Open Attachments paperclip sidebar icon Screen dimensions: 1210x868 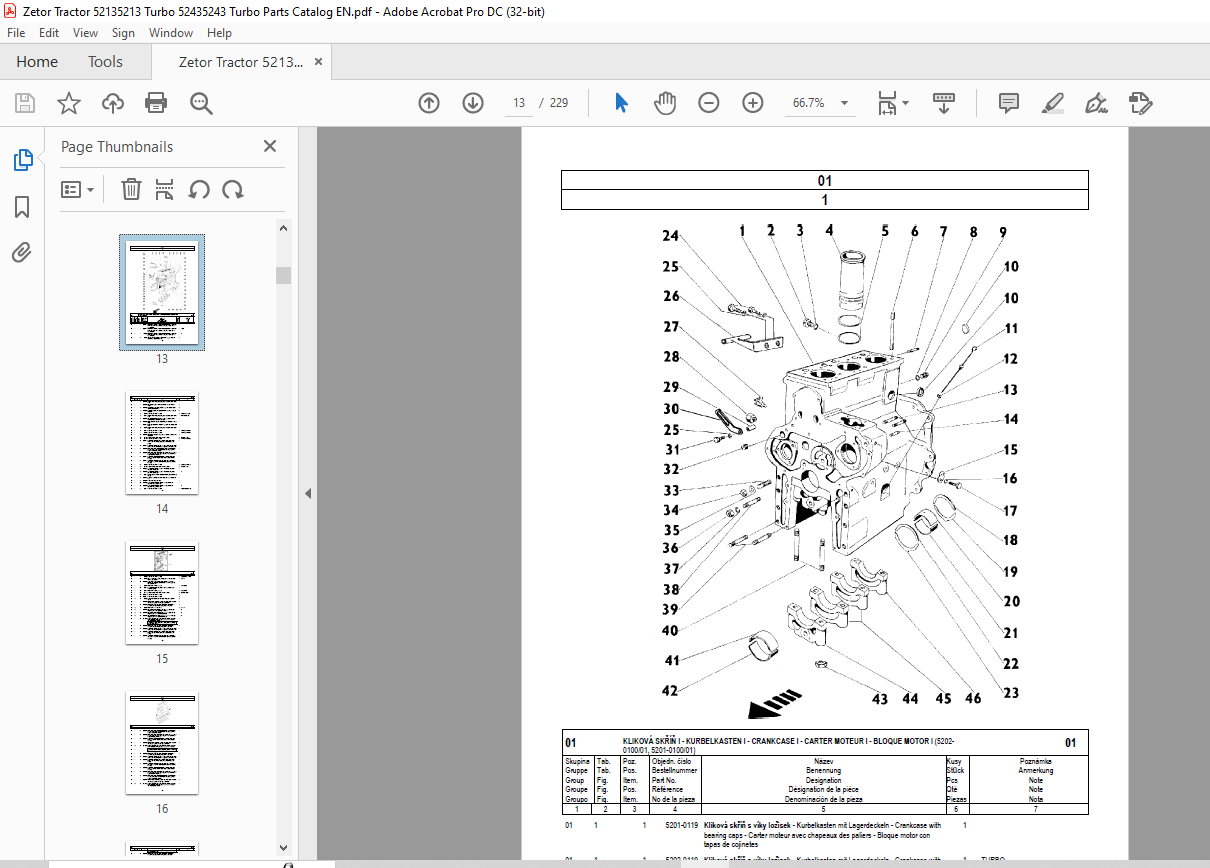[22, 253]
